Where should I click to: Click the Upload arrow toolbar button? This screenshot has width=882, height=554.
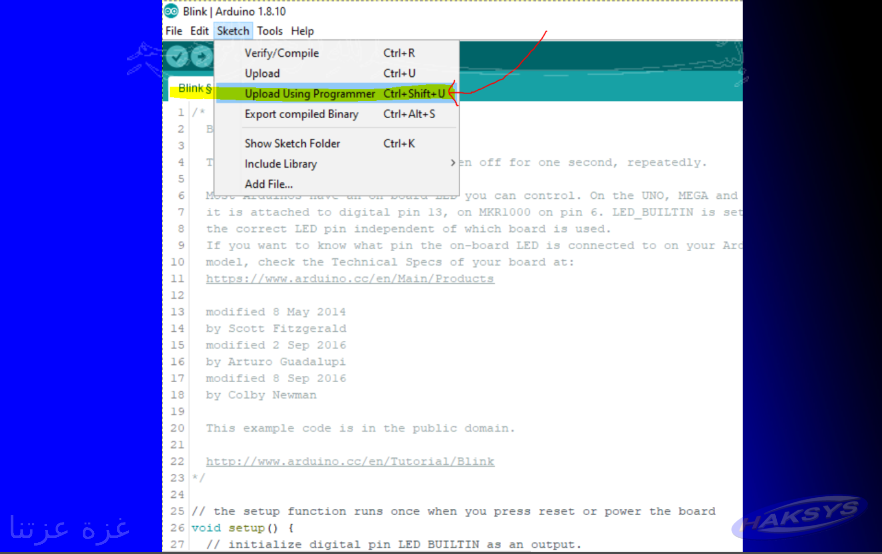(x=201, y=57)
